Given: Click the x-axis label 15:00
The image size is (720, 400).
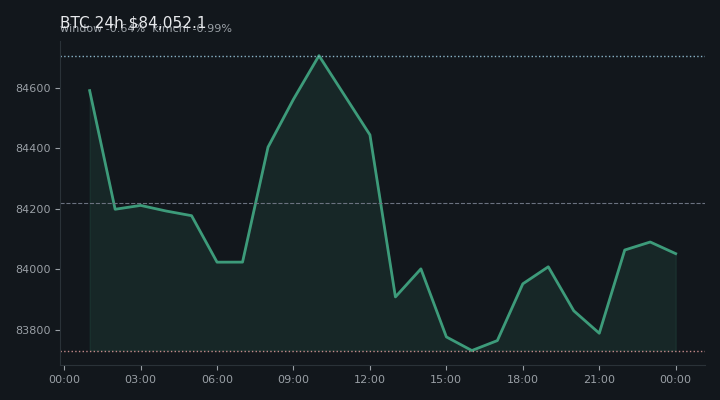Looking at the screenshot, I should coord(446,379).
